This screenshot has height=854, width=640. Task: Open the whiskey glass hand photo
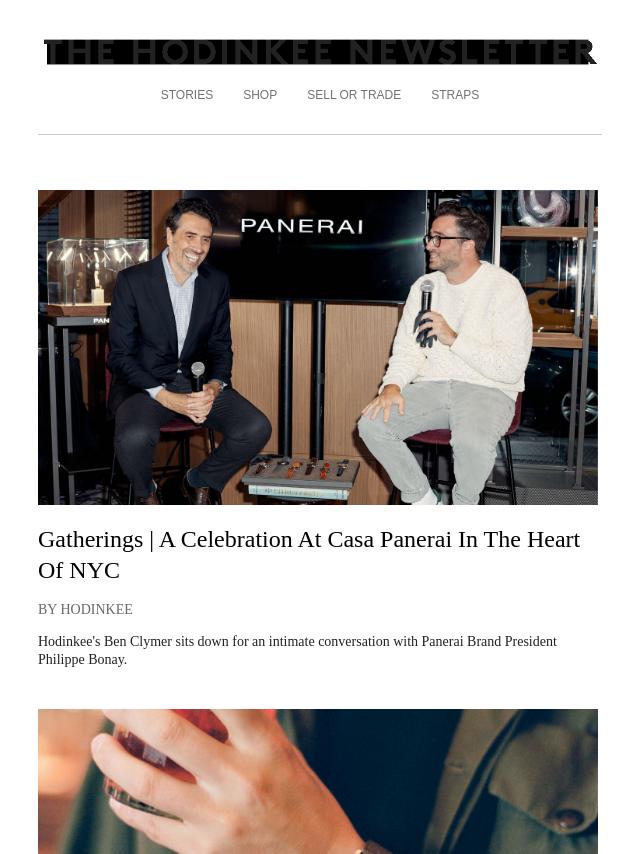[318, 782]
